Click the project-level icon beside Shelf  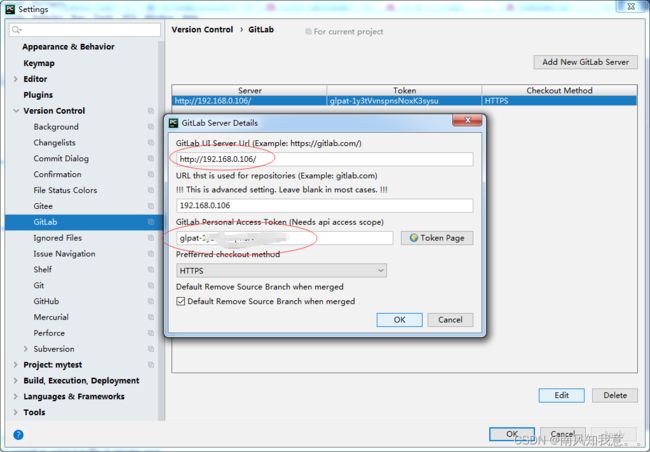pyautogui.click(x=151, y=270)
